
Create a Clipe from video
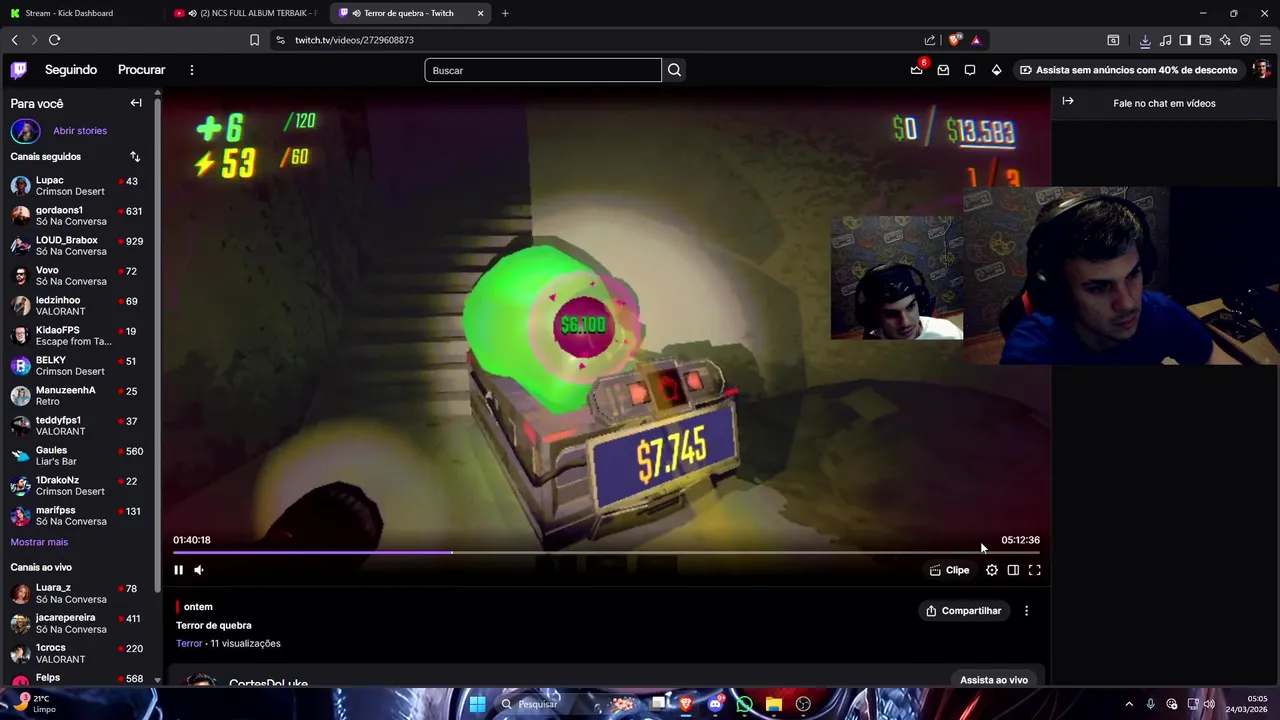949,570
